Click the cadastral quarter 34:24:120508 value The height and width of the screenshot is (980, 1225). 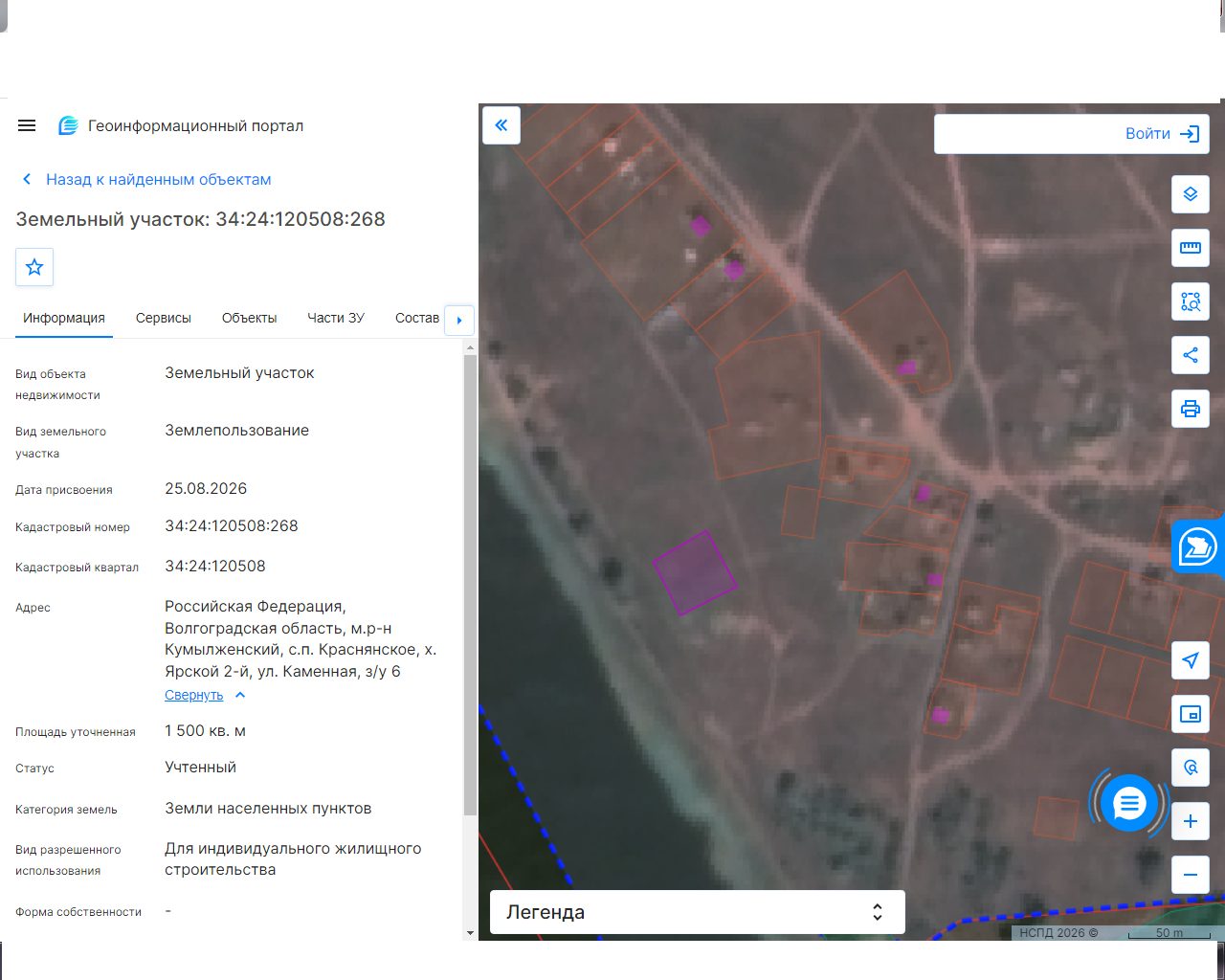tap(215, 567)
